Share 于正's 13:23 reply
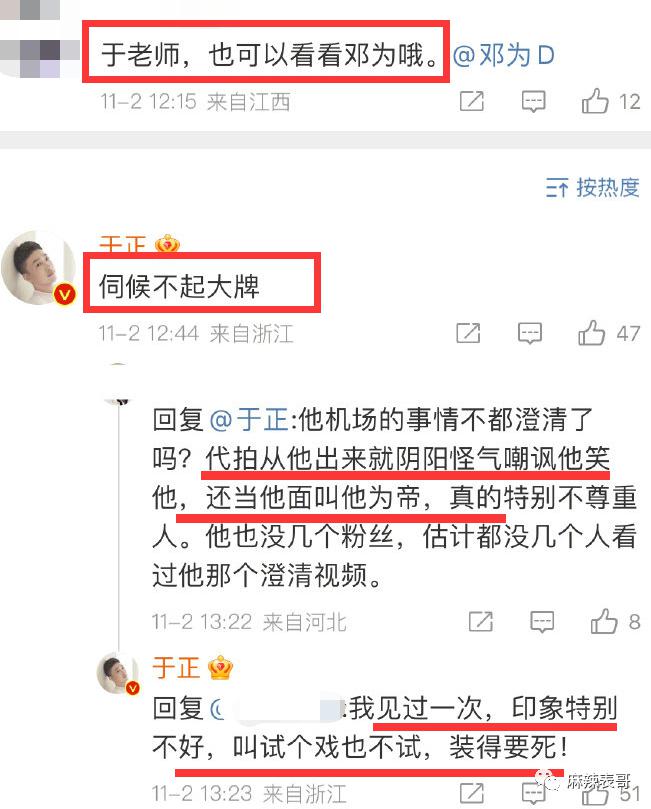The height and width of the screenshot is (809, 651). [x=471, y=793]
